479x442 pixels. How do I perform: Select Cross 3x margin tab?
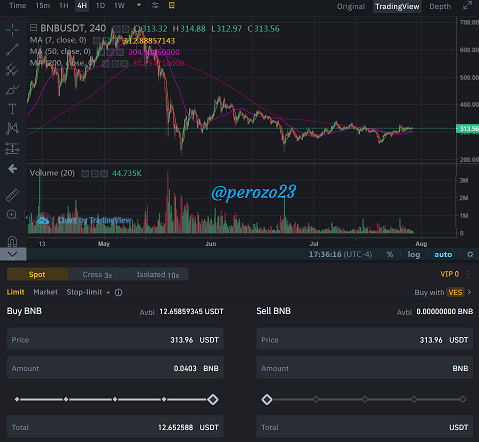point(97,274)
